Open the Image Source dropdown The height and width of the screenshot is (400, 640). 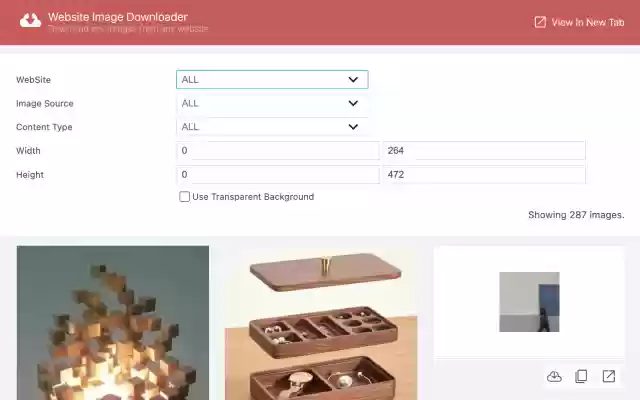pos(272,103)
